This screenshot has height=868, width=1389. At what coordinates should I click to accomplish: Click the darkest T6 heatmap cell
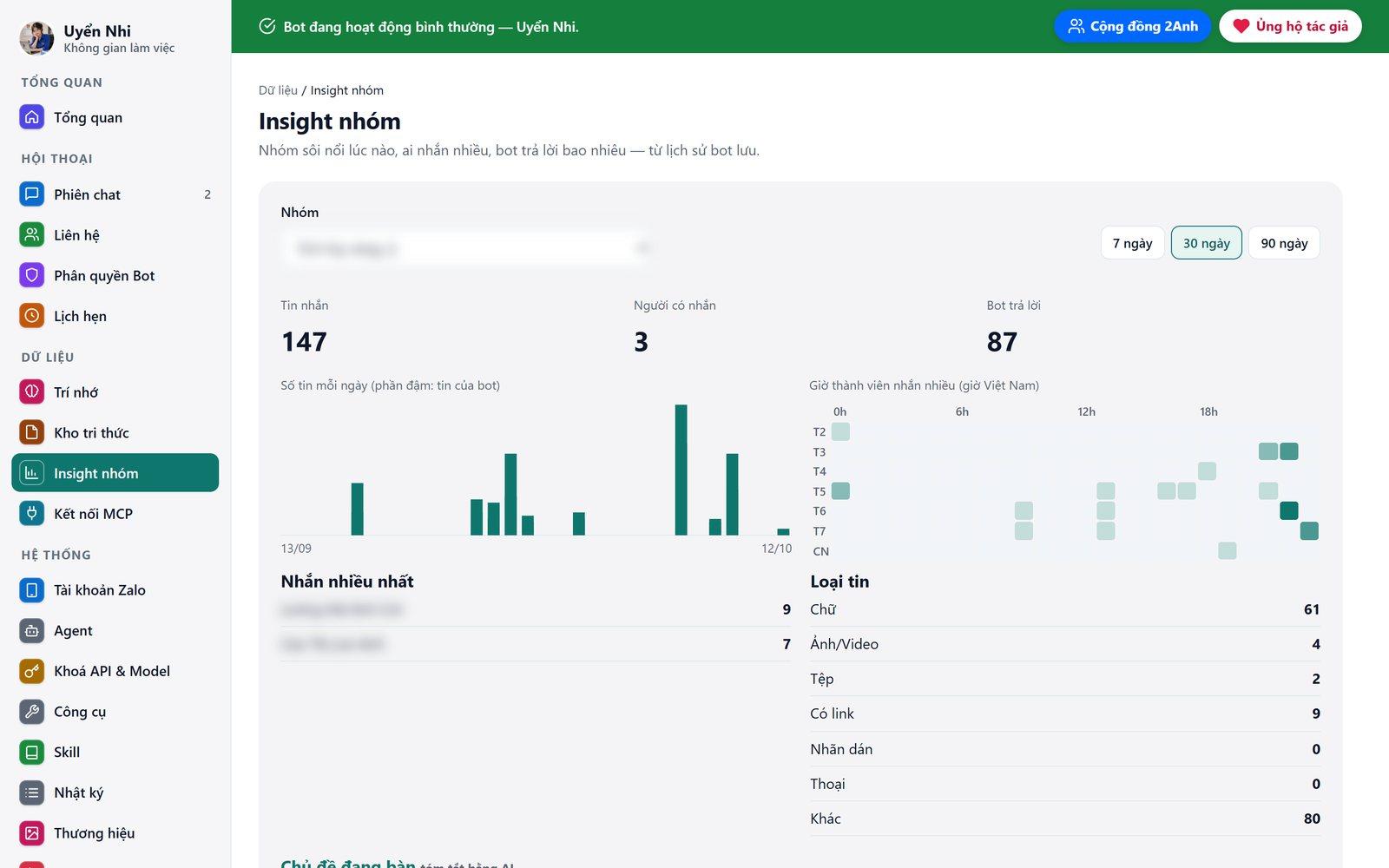click(1289, 510)
